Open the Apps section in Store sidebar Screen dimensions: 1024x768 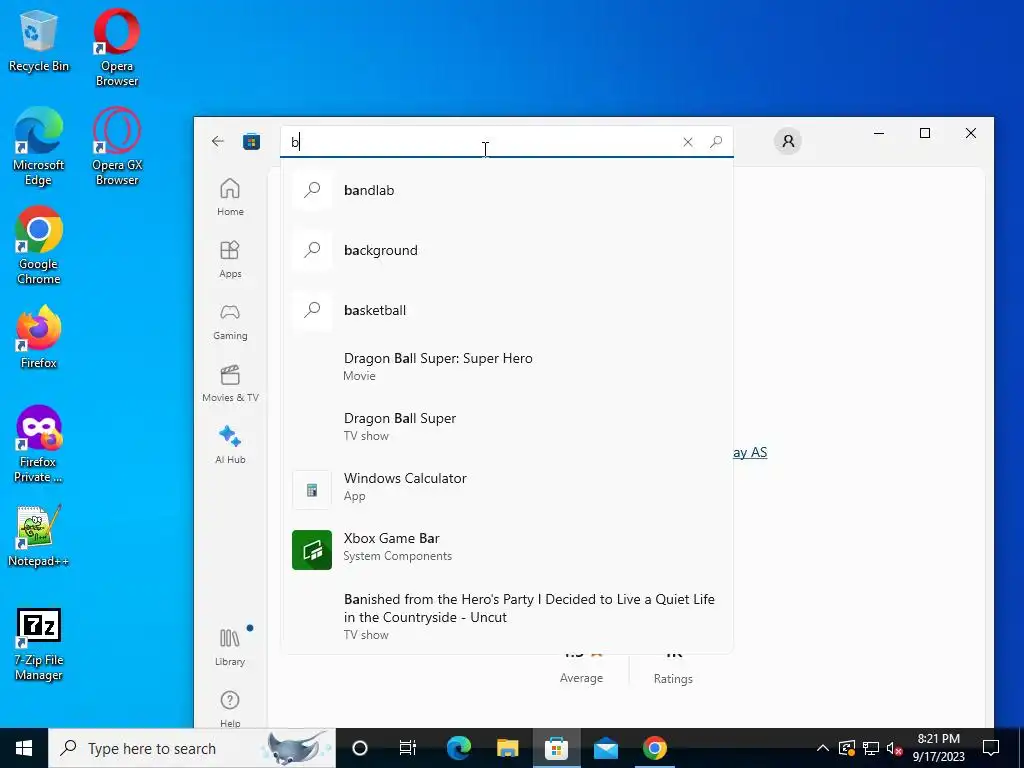[x=230, y=259]
